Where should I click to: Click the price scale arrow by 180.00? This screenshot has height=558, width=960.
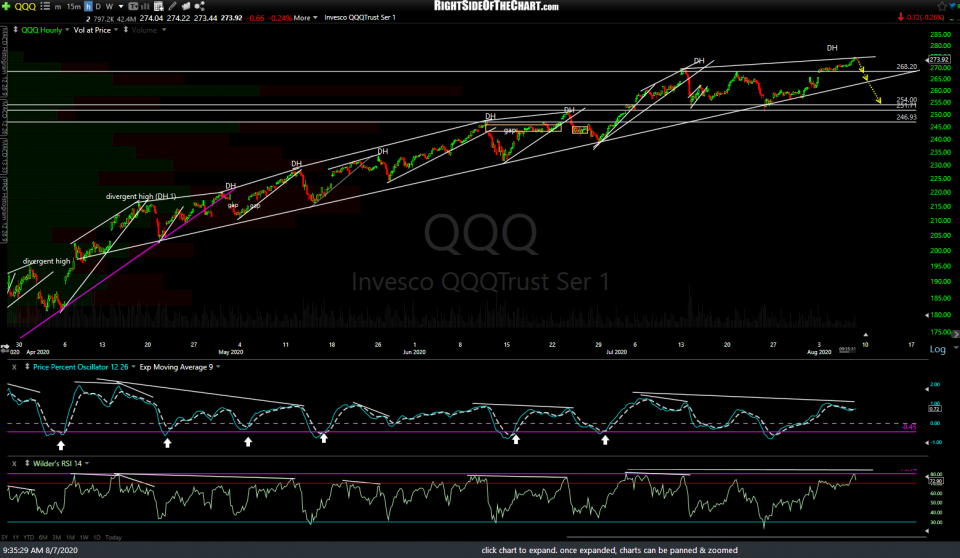pyautogui.click(x=926, y=315)
